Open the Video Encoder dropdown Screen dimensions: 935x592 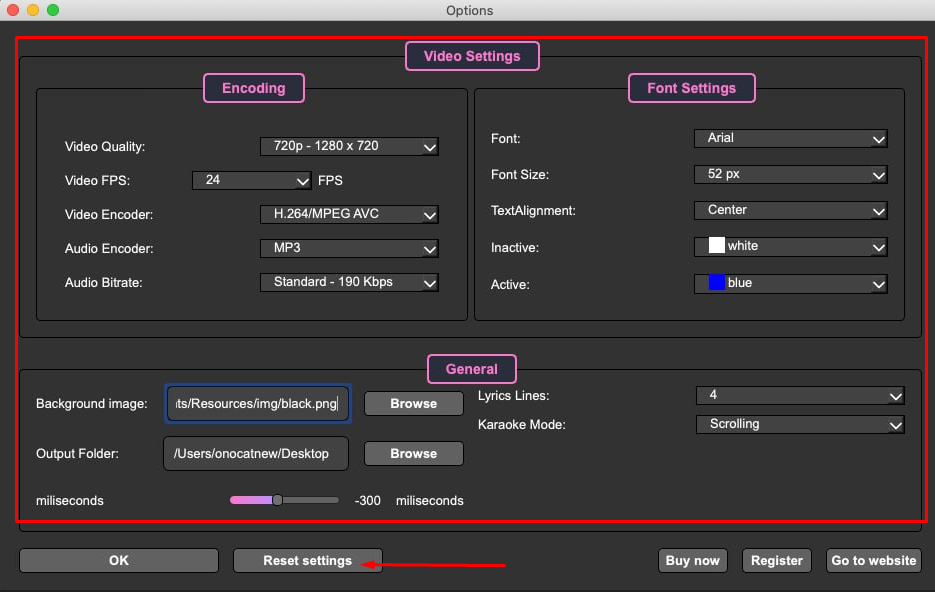pyautogui.click(x=349, y=214)
